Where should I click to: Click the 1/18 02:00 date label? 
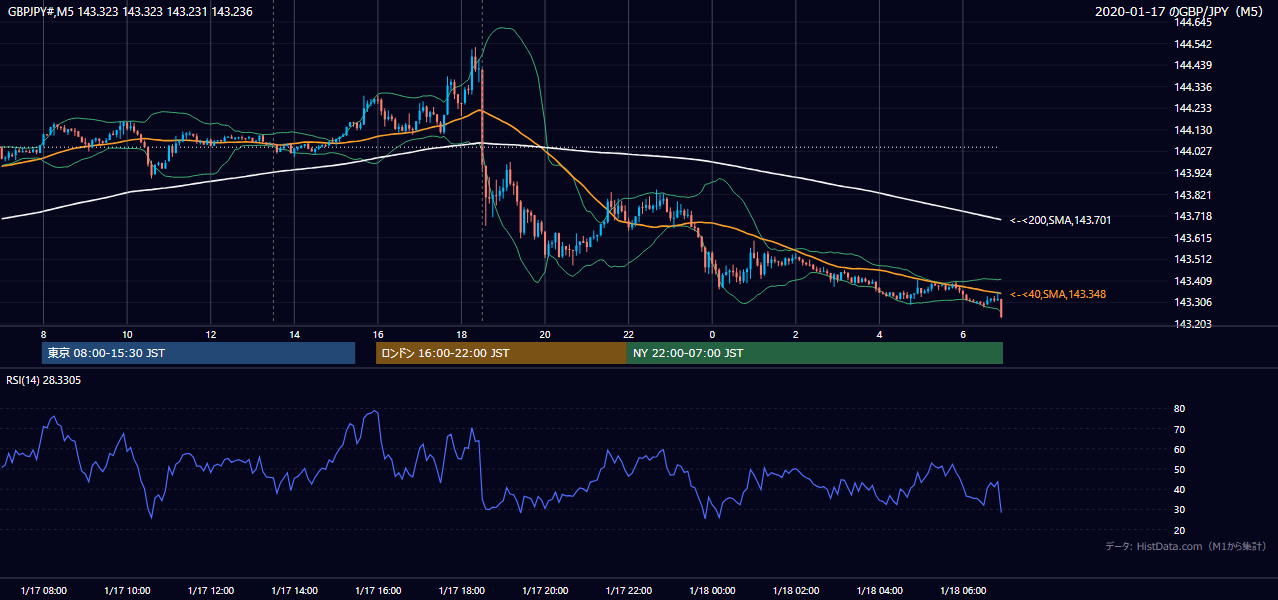[x=796, y=591]
